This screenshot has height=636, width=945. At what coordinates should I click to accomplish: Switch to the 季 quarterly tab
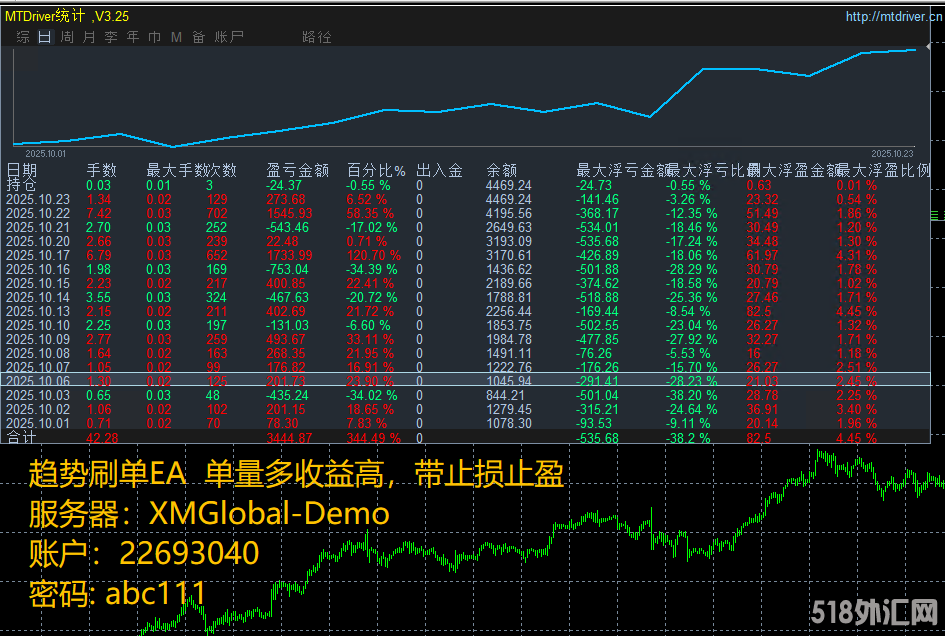111,37
